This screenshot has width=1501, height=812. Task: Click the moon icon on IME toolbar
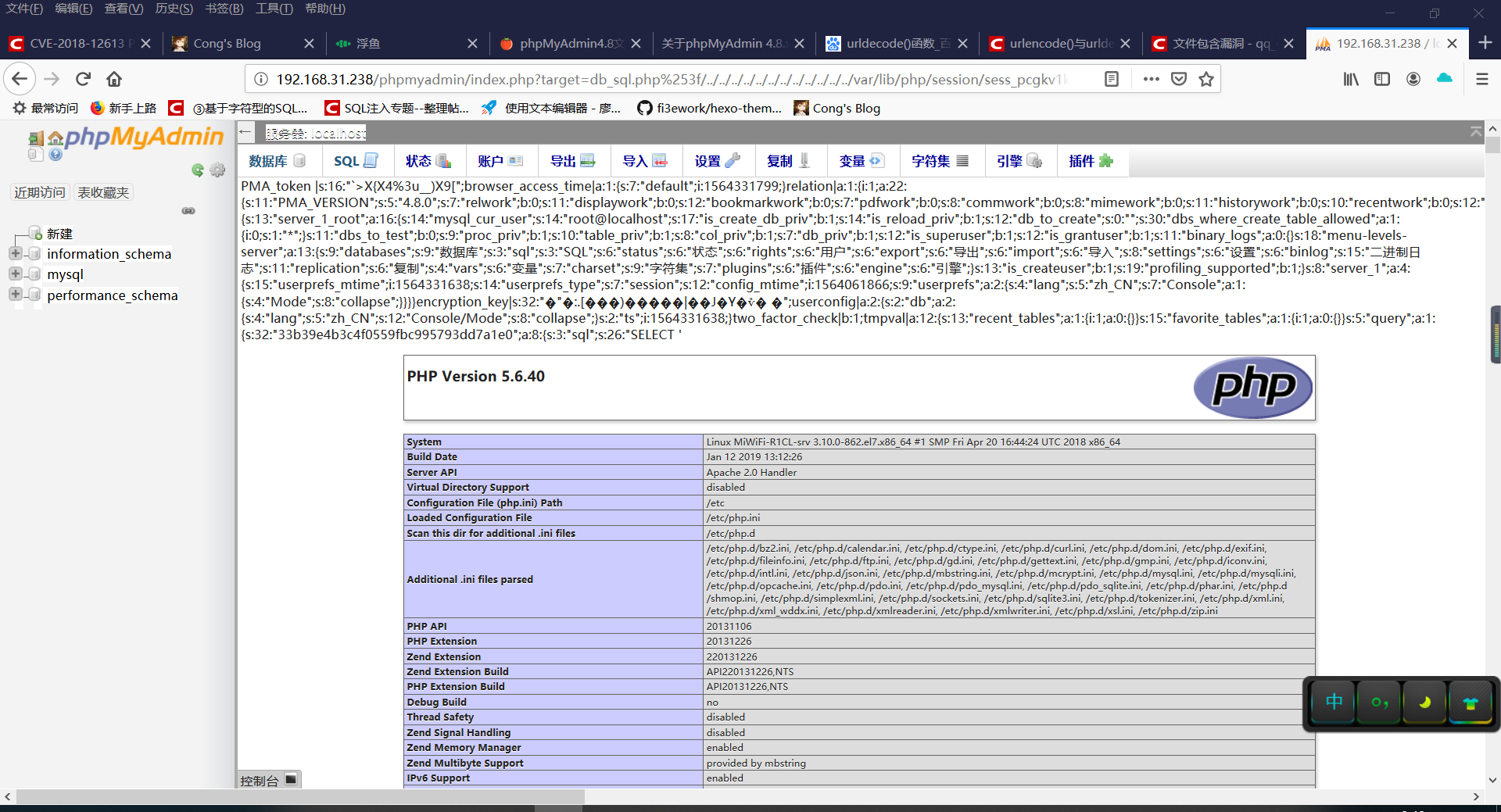[1425, 703]
